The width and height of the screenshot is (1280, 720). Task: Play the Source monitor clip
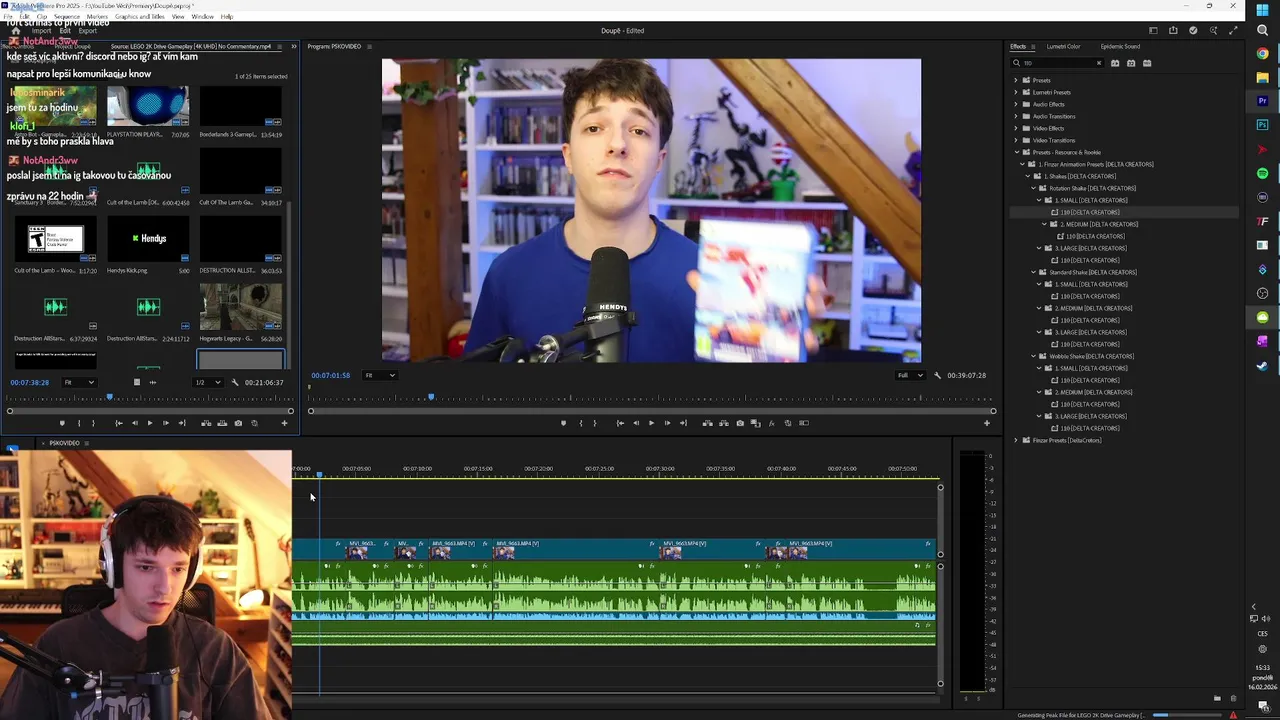tap(150, 423)
